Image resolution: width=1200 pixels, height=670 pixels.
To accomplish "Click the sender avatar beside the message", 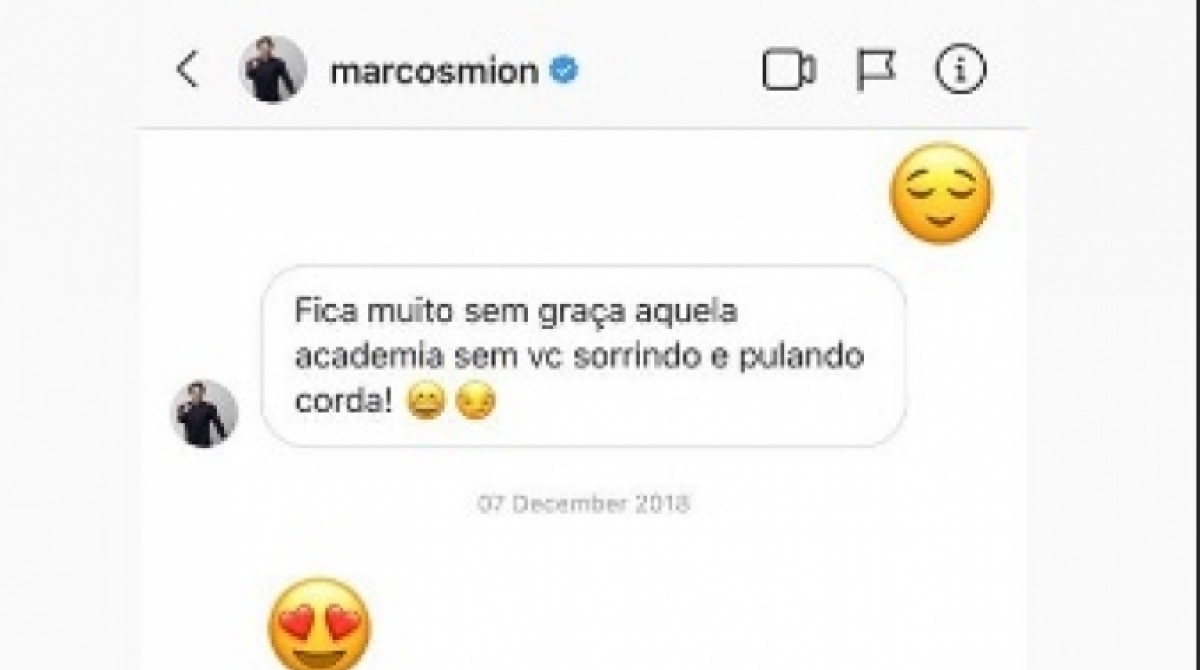I will (x=204, y=413).
